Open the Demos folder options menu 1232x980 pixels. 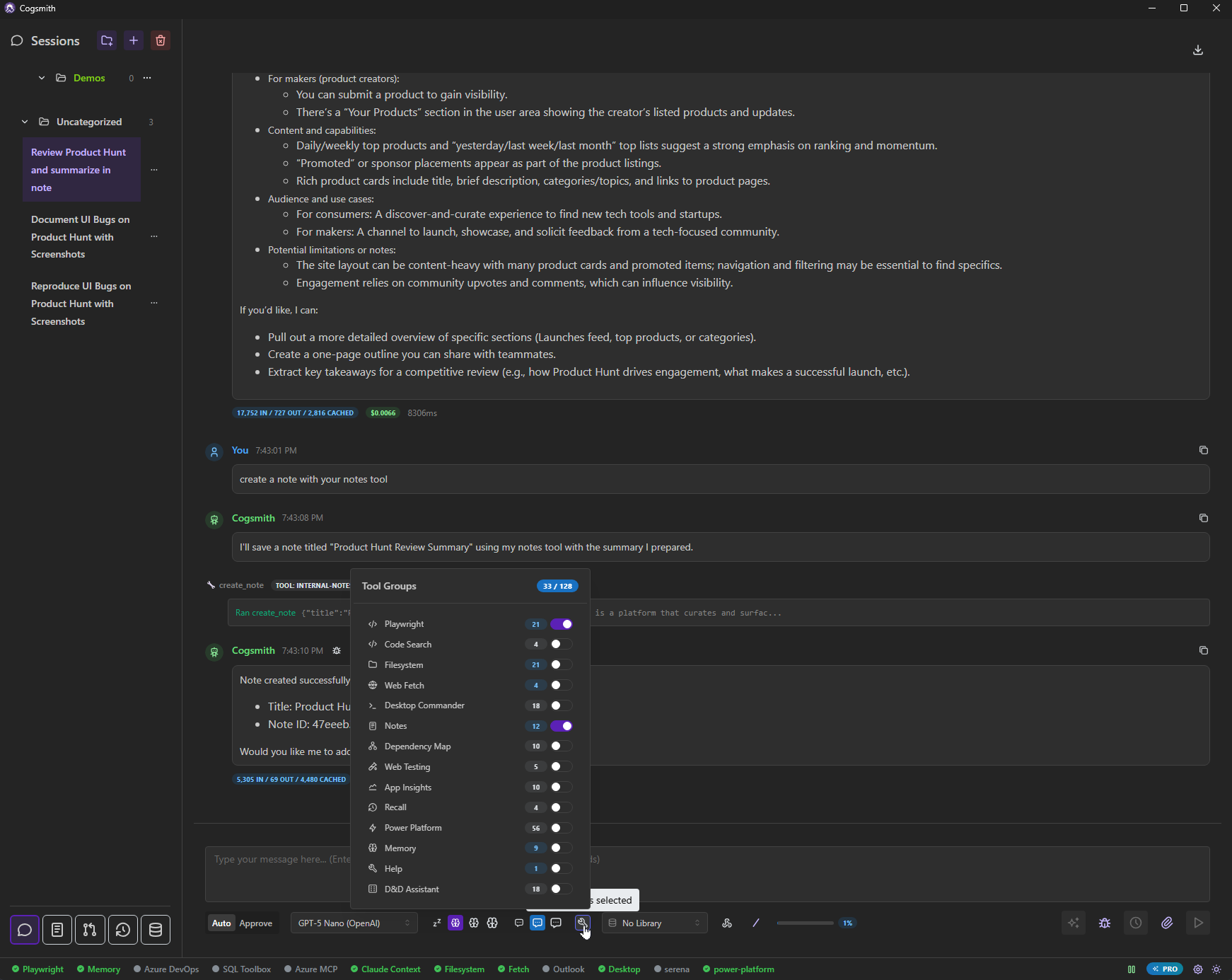click(147, 78)
